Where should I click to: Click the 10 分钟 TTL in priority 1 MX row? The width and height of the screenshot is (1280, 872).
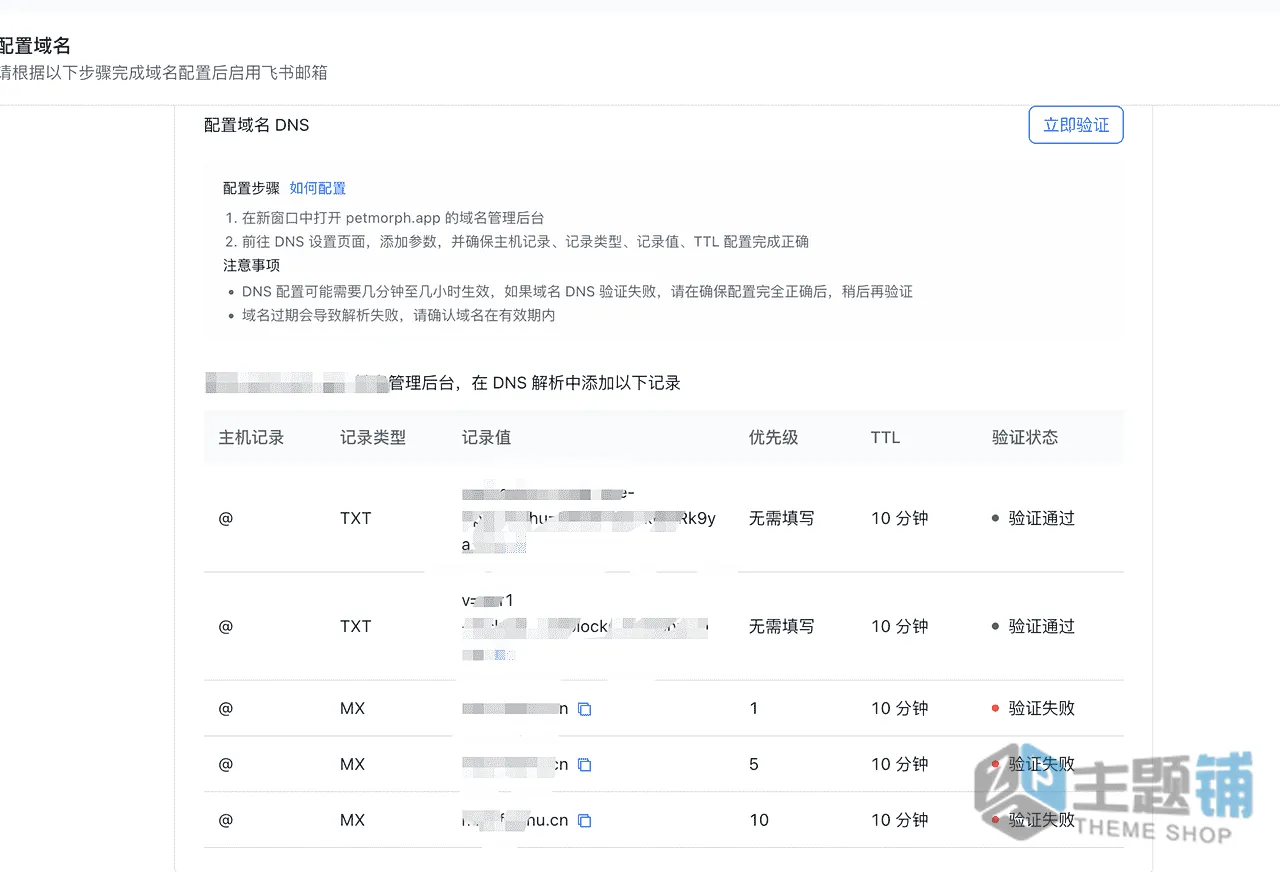point(899,708)
